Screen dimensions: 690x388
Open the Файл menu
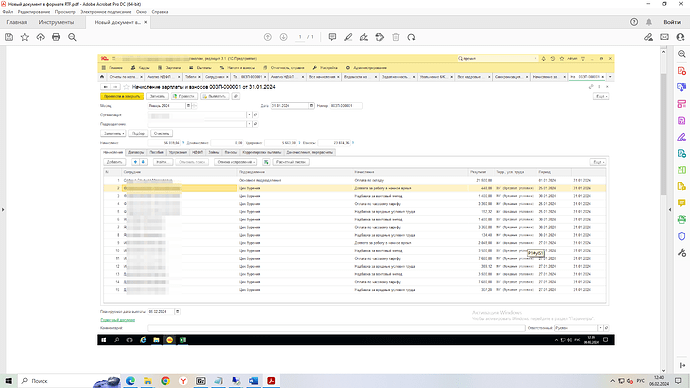pyautogui.click(x=7, y=12)
